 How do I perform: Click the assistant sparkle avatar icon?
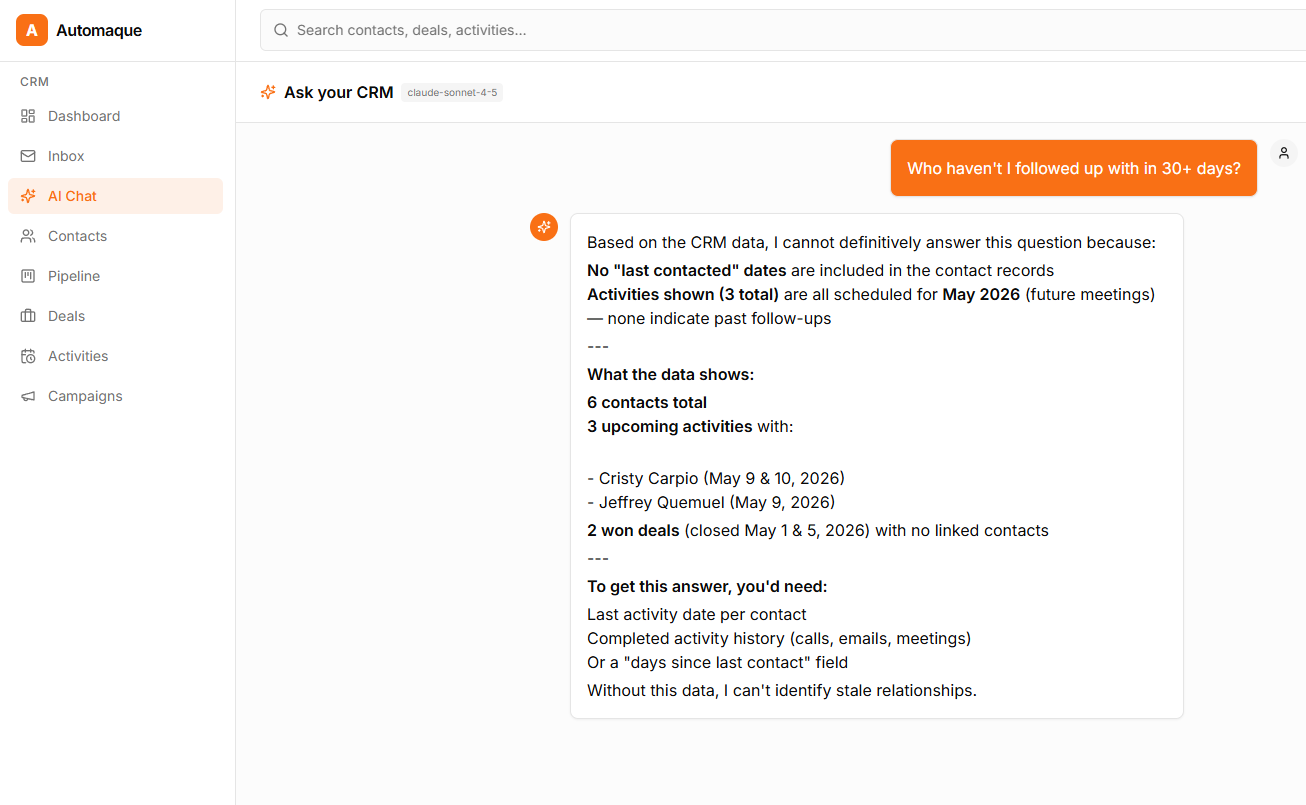[x=544, y=227]
